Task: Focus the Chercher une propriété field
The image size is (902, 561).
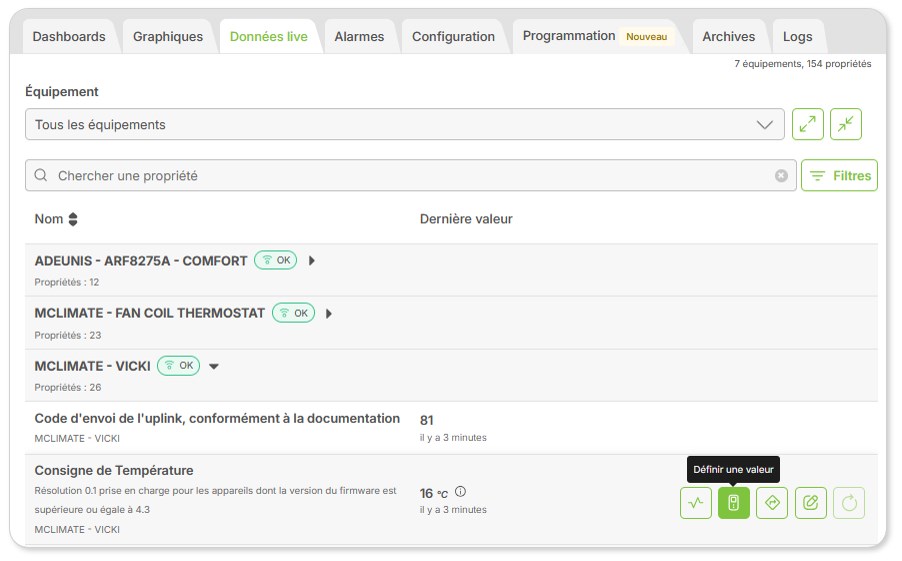Action: pyautogui.click(x=411, y=175)
